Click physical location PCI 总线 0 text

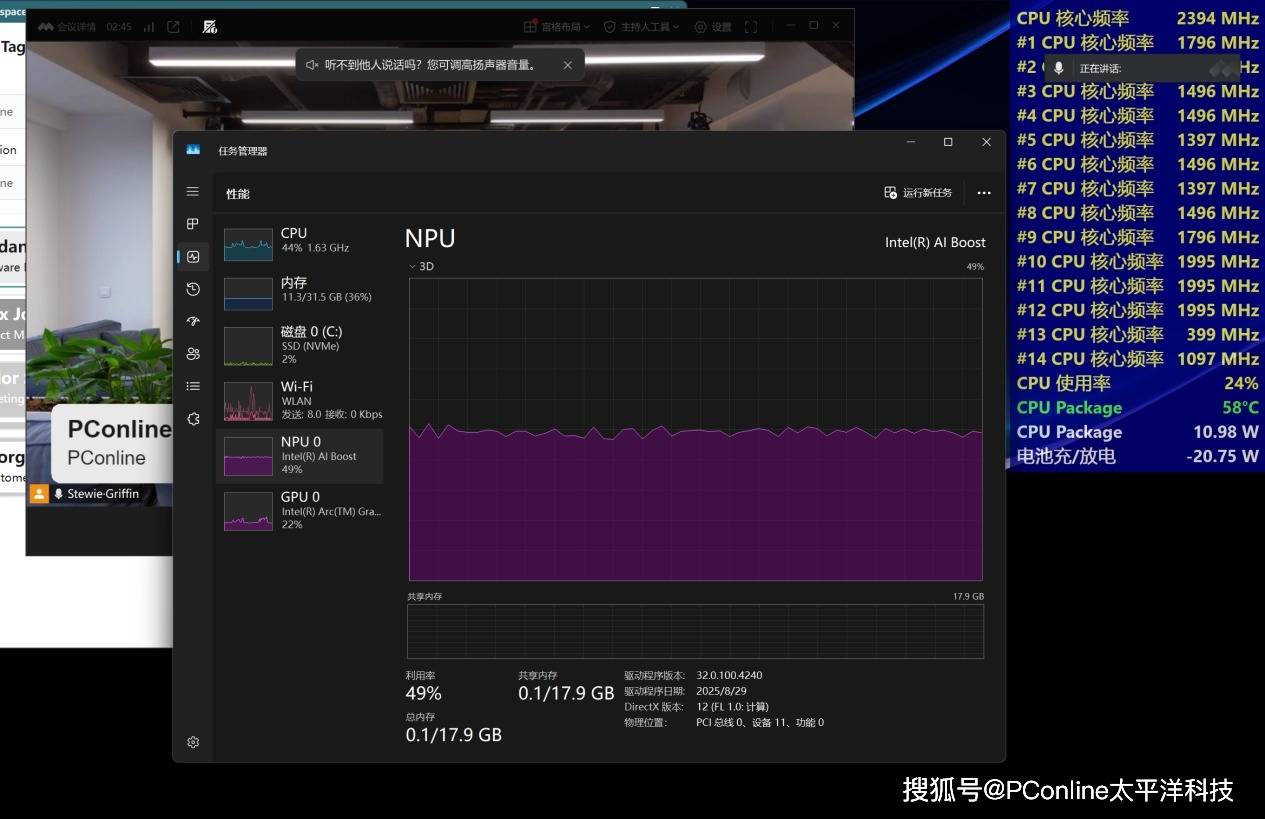[760, 722]
